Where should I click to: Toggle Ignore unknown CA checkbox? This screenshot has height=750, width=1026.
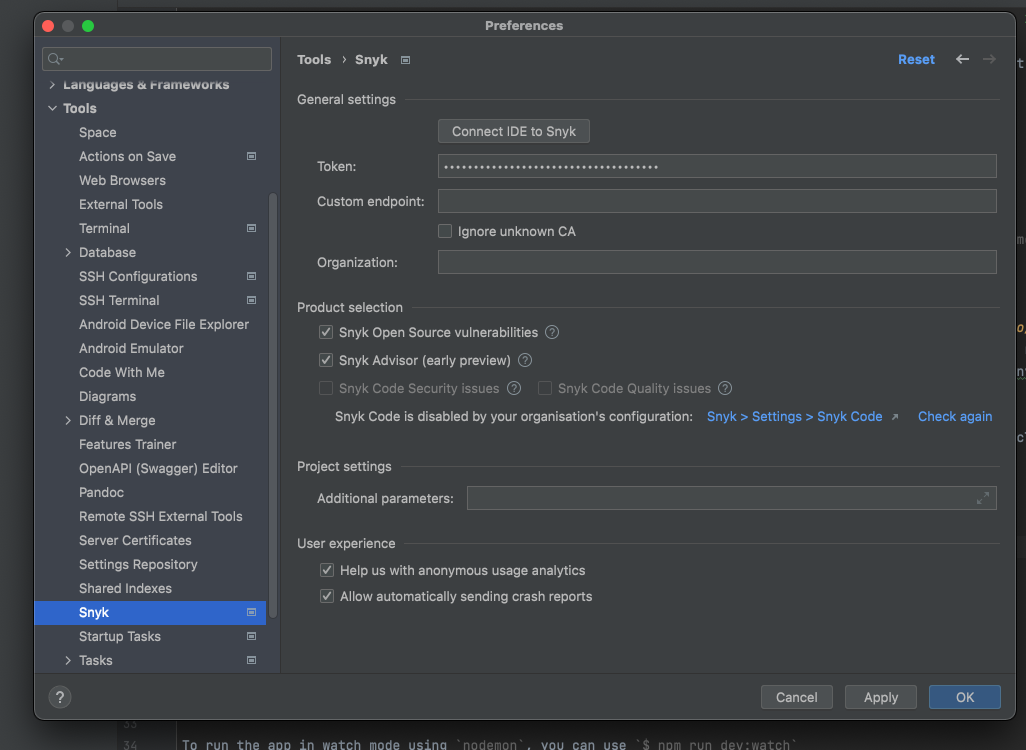click(x=445, y=232)
